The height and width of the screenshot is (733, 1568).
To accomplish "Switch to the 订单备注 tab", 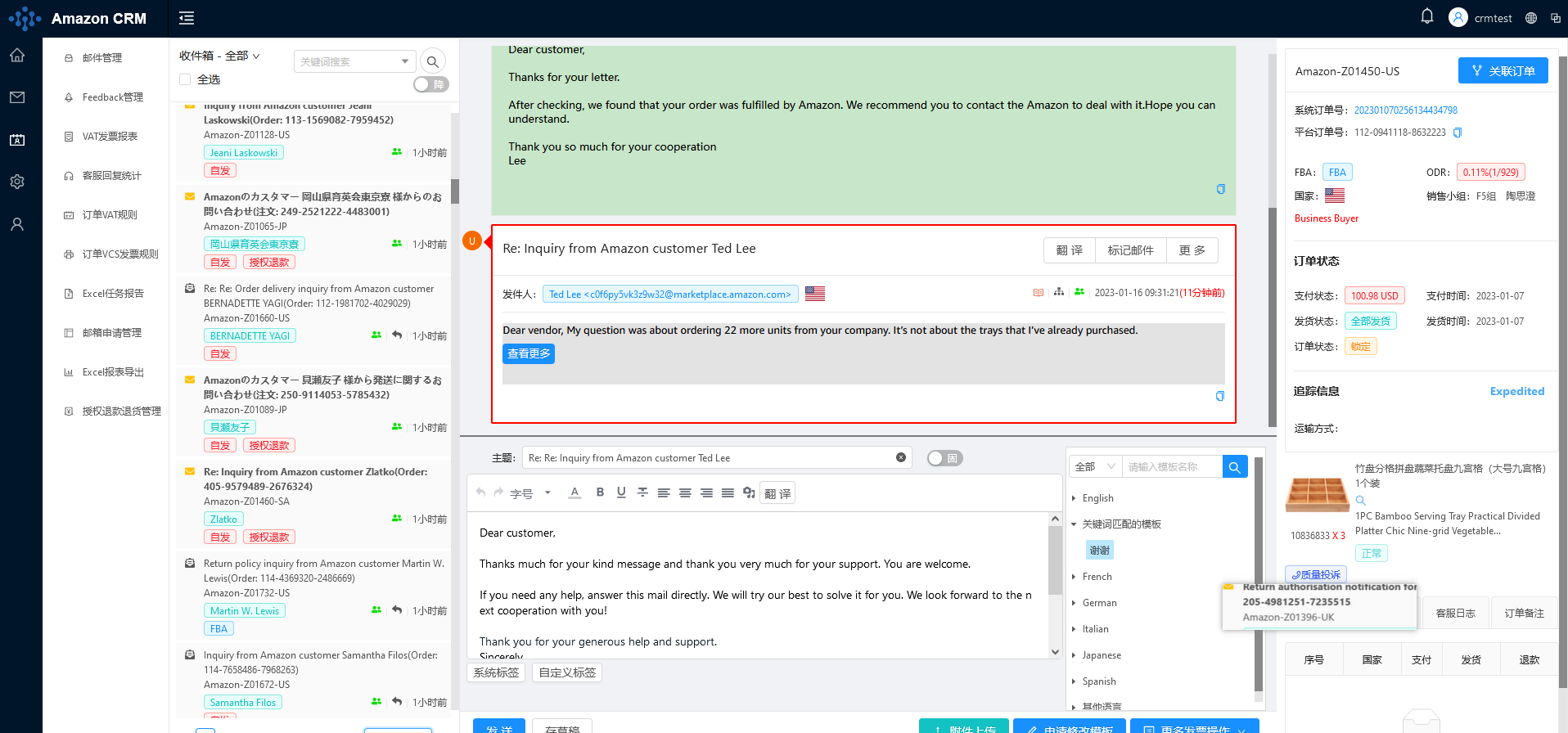I will (x=1524, y=613).
